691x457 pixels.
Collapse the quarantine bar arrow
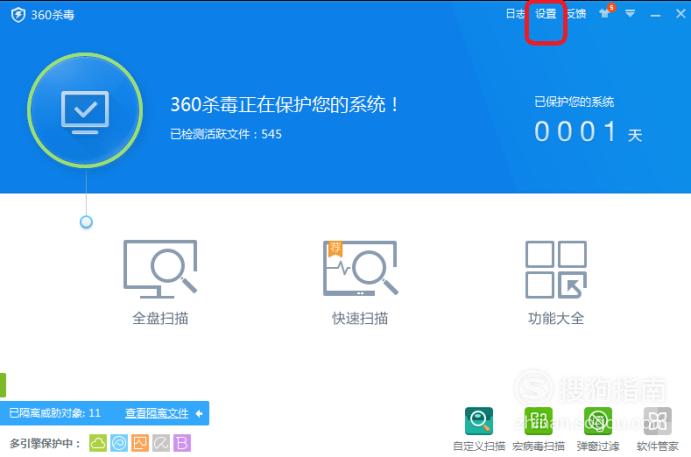coord(199,413)
